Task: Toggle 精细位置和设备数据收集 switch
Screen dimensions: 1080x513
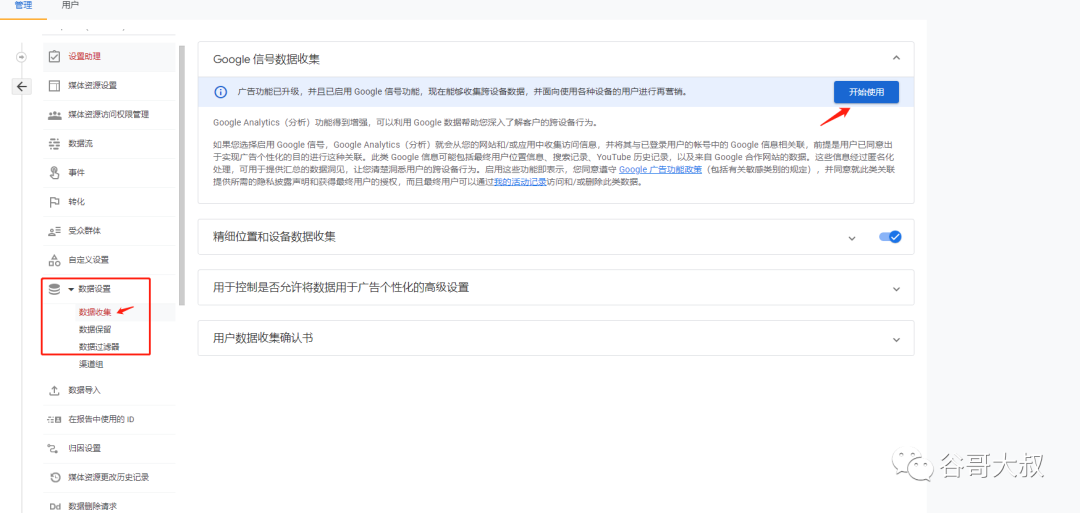Action: 891,237
